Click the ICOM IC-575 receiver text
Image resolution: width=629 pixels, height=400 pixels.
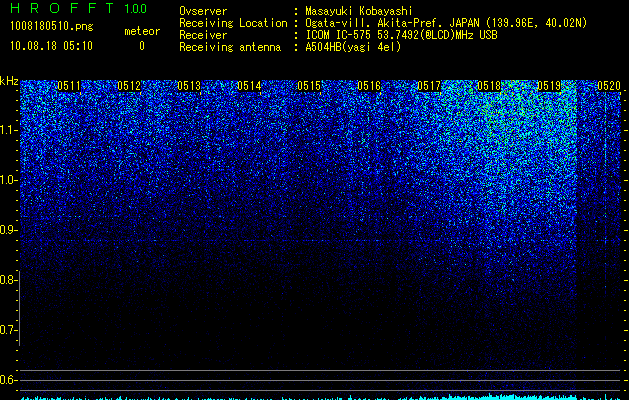(401, 35)
